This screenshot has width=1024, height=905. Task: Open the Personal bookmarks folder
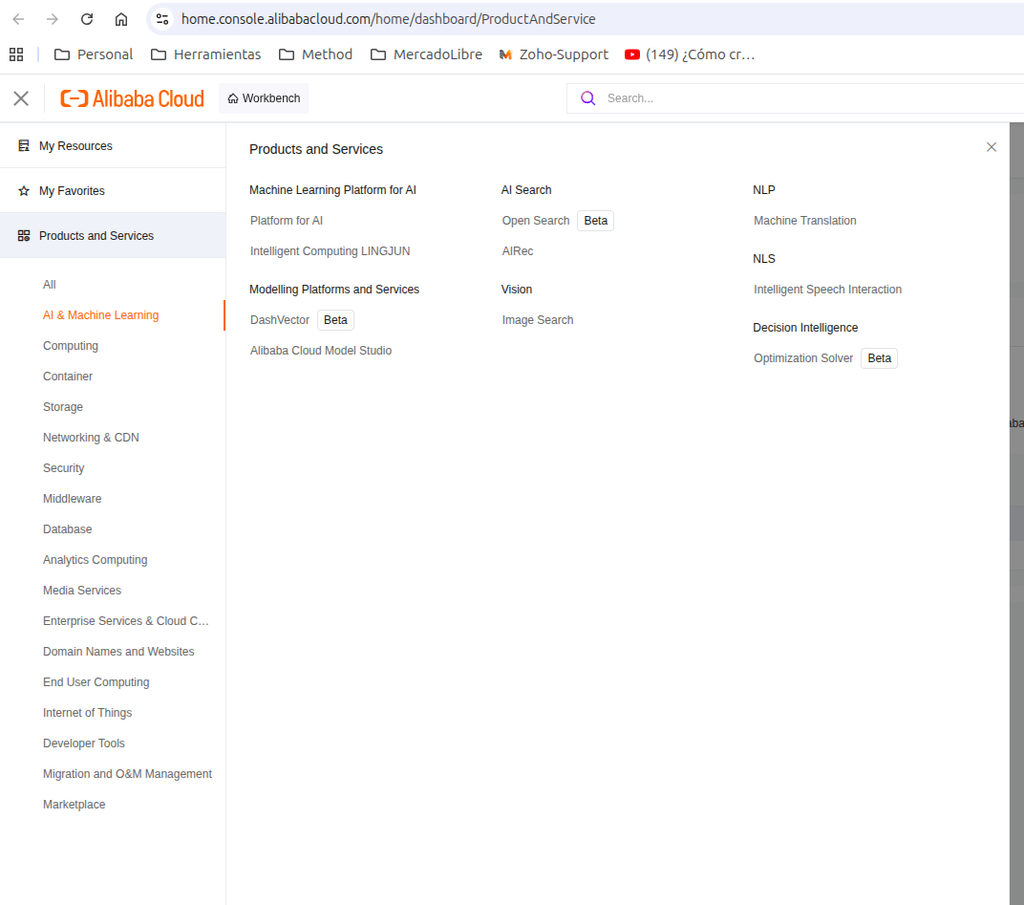[93, 54]
